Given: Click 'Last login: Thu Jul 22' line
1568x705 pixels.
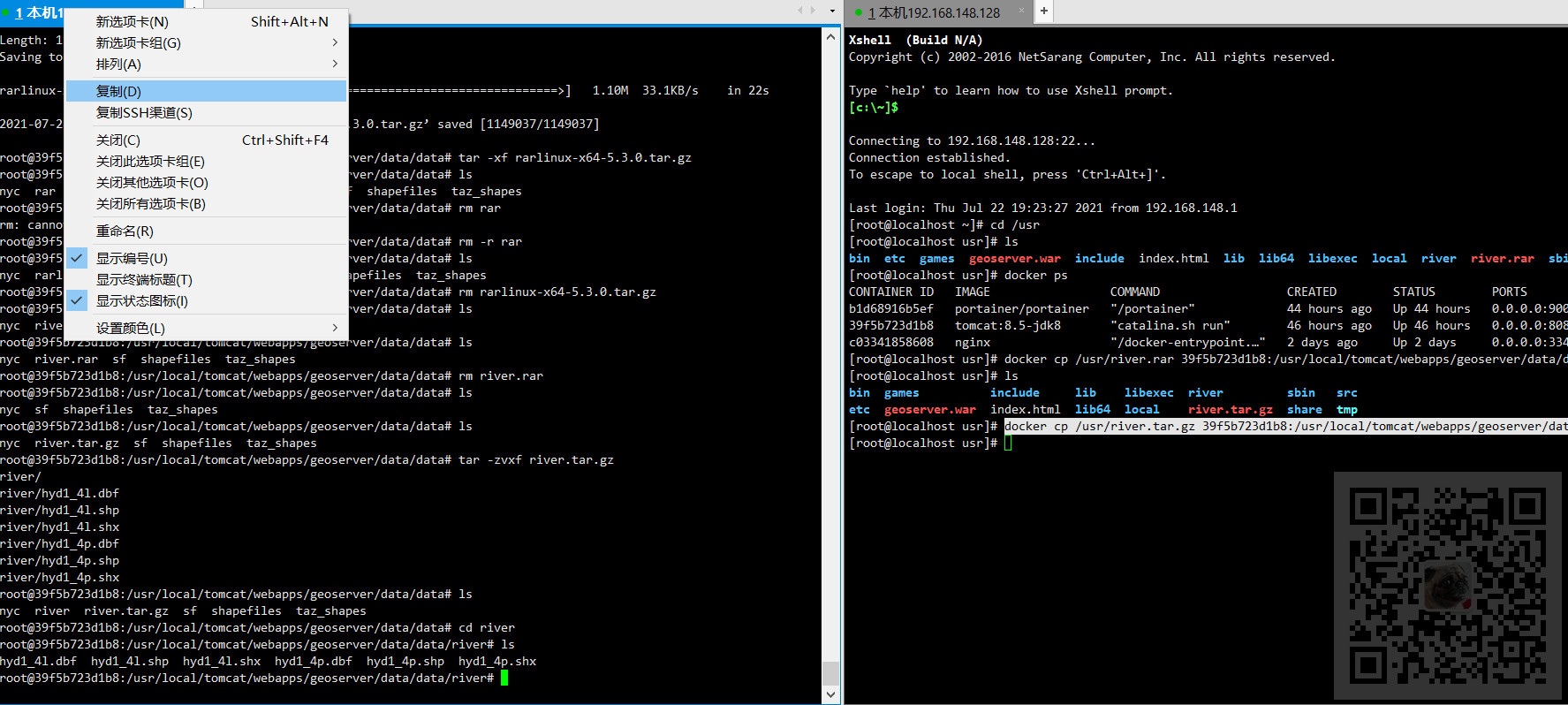Looking at the screenshot, I should point(1043,208).
